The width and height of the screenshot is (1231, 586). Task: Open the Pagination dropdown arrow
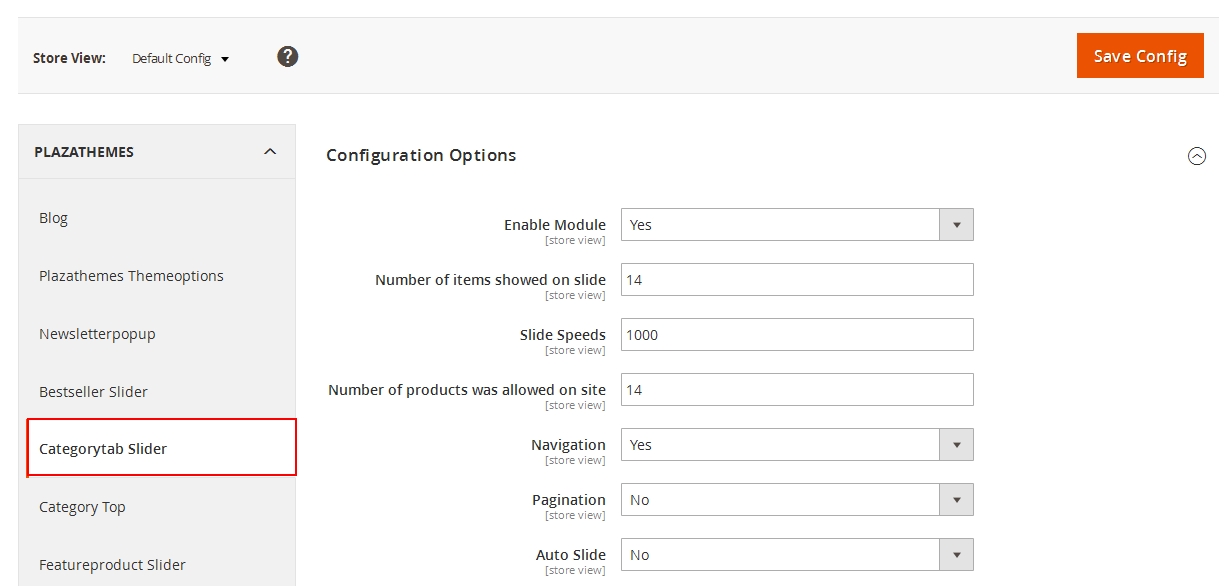pos(957,499)
